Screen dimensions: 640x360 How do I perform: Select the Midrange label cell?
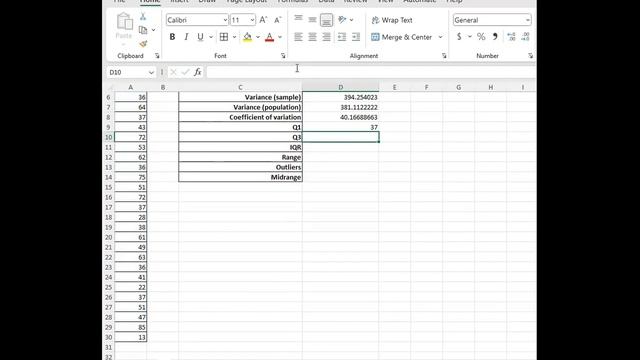(240, 177)
